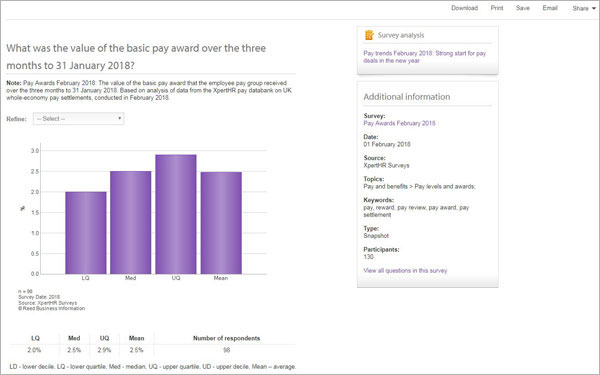Click the UQ x-axis label under chart

point(176,278)
